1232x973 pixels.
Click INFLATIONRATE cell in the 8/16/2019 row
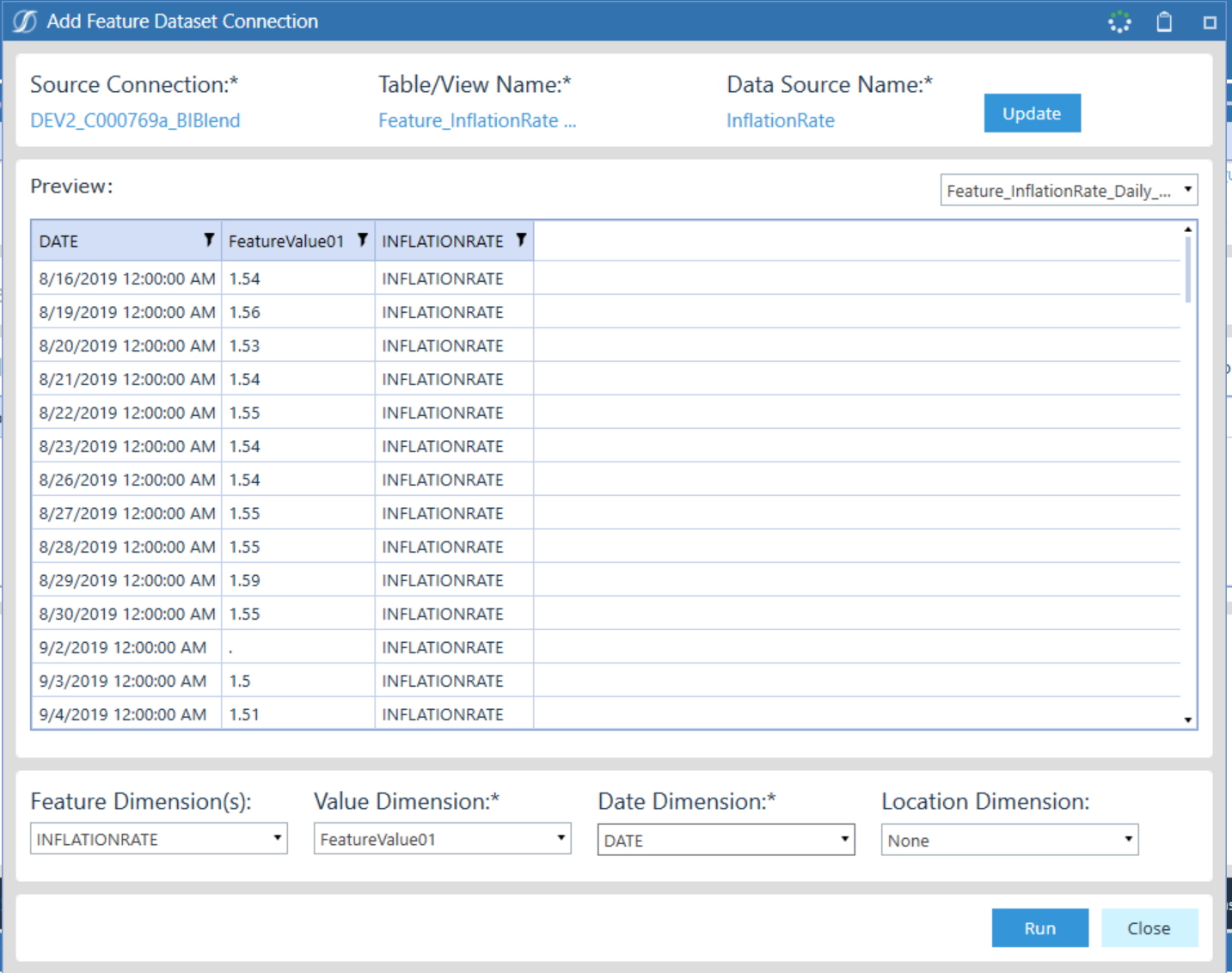coord(454,278)
